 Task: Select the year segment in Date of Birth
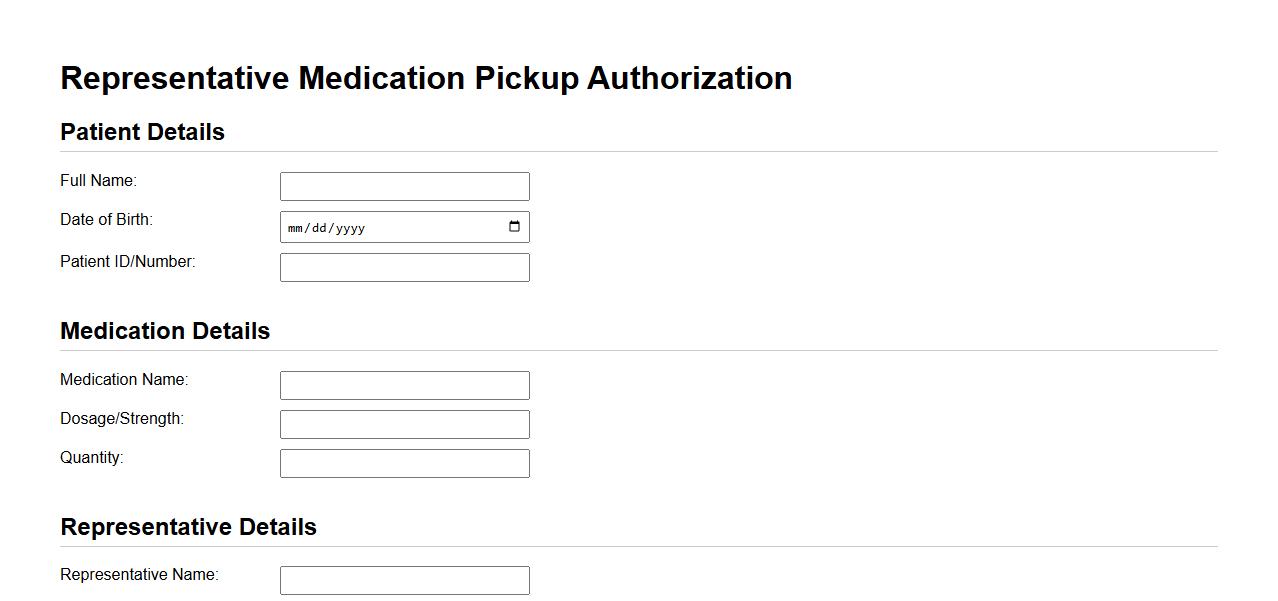350,228
